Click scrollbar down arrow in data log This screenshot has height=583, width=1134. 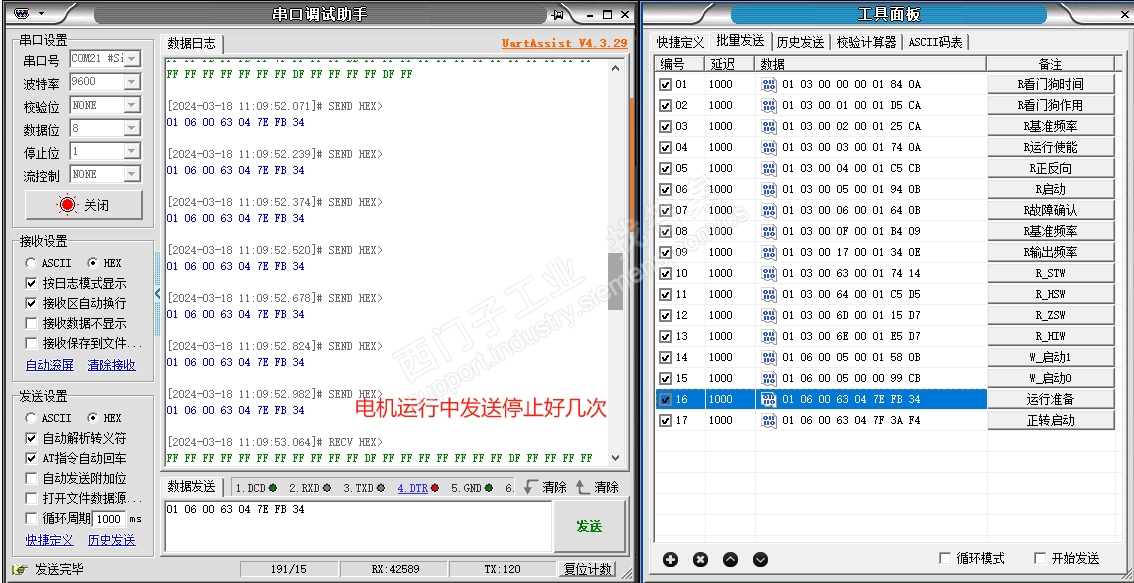pyautogui.click(x=615, y=457)
